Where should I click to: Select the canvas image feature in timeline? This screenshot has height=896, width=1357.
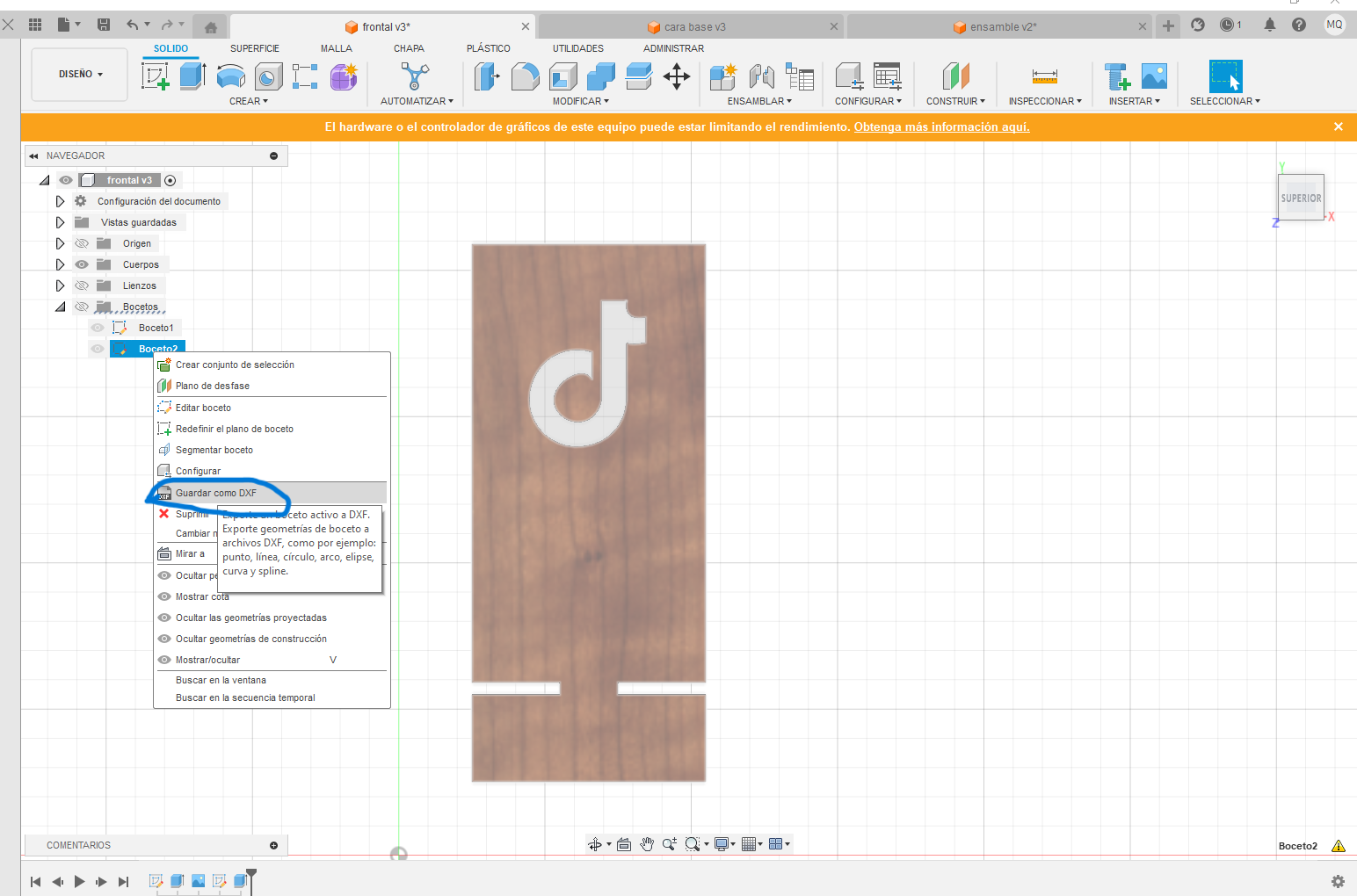tap(198, 881)
